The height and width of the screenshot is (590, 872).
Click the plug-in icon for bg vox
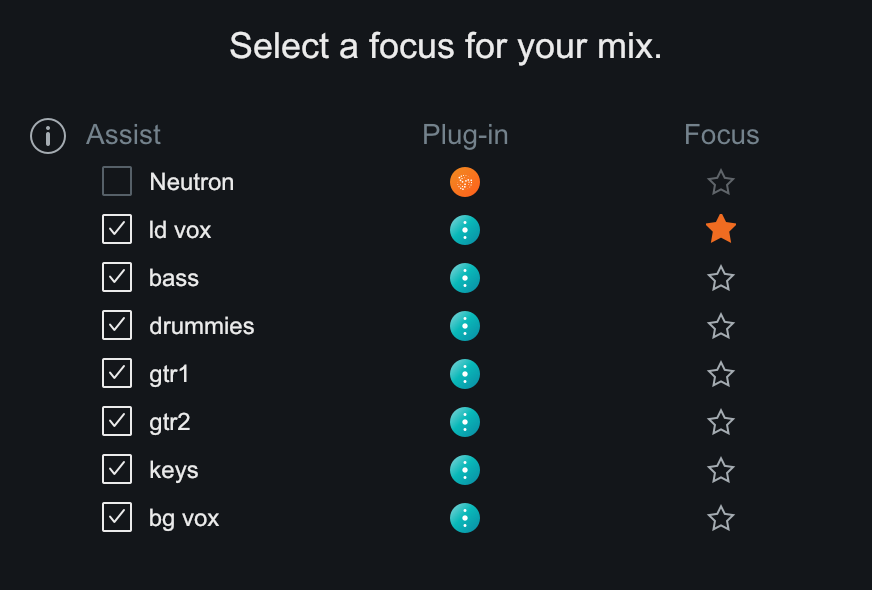465,518
